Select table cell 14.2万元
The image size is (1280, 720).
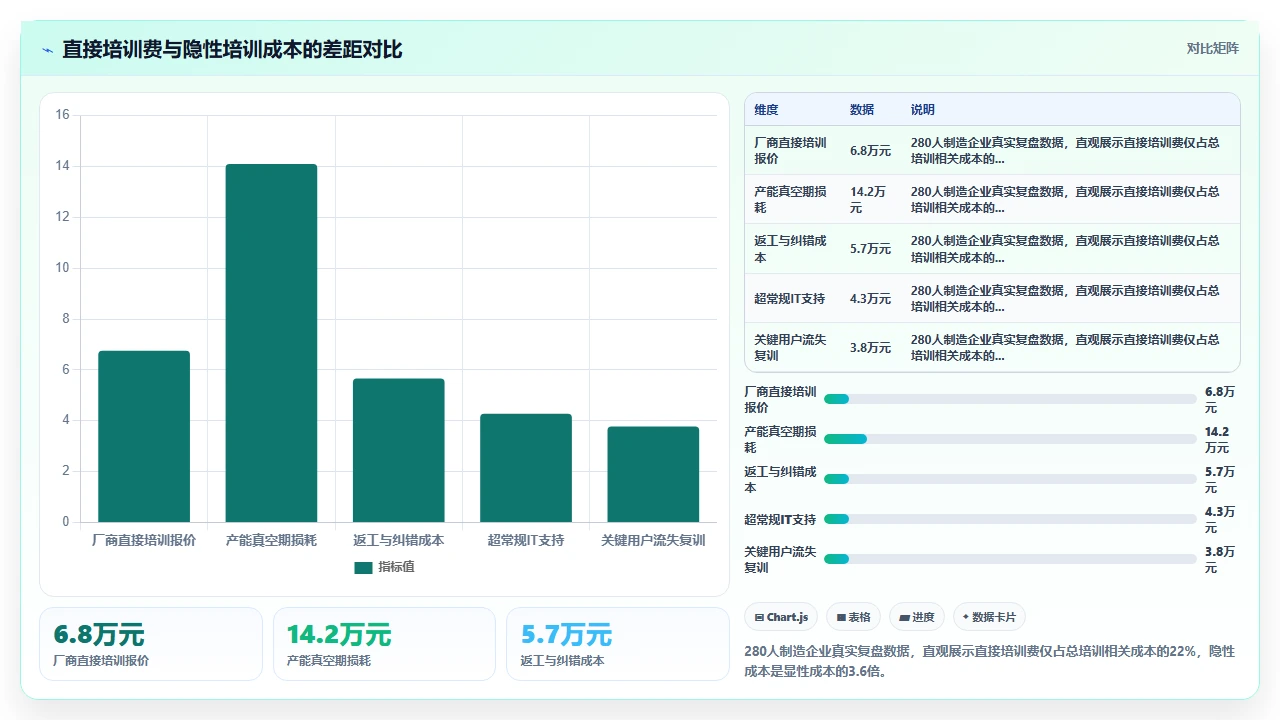(869, 199)
